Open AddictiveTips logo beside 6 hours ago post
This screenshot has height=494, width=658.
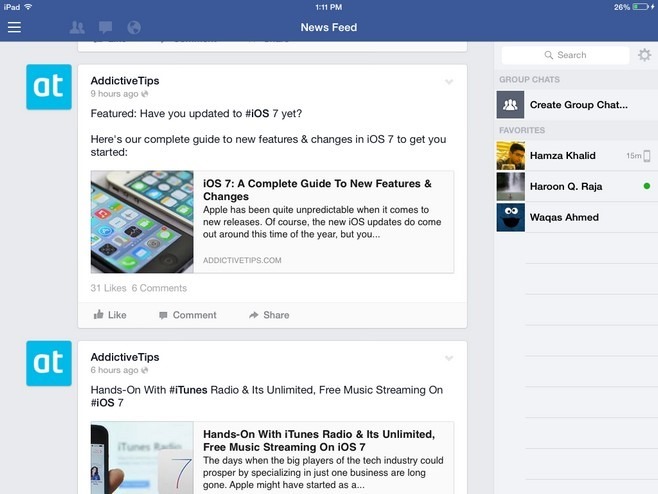pos(49,363)
